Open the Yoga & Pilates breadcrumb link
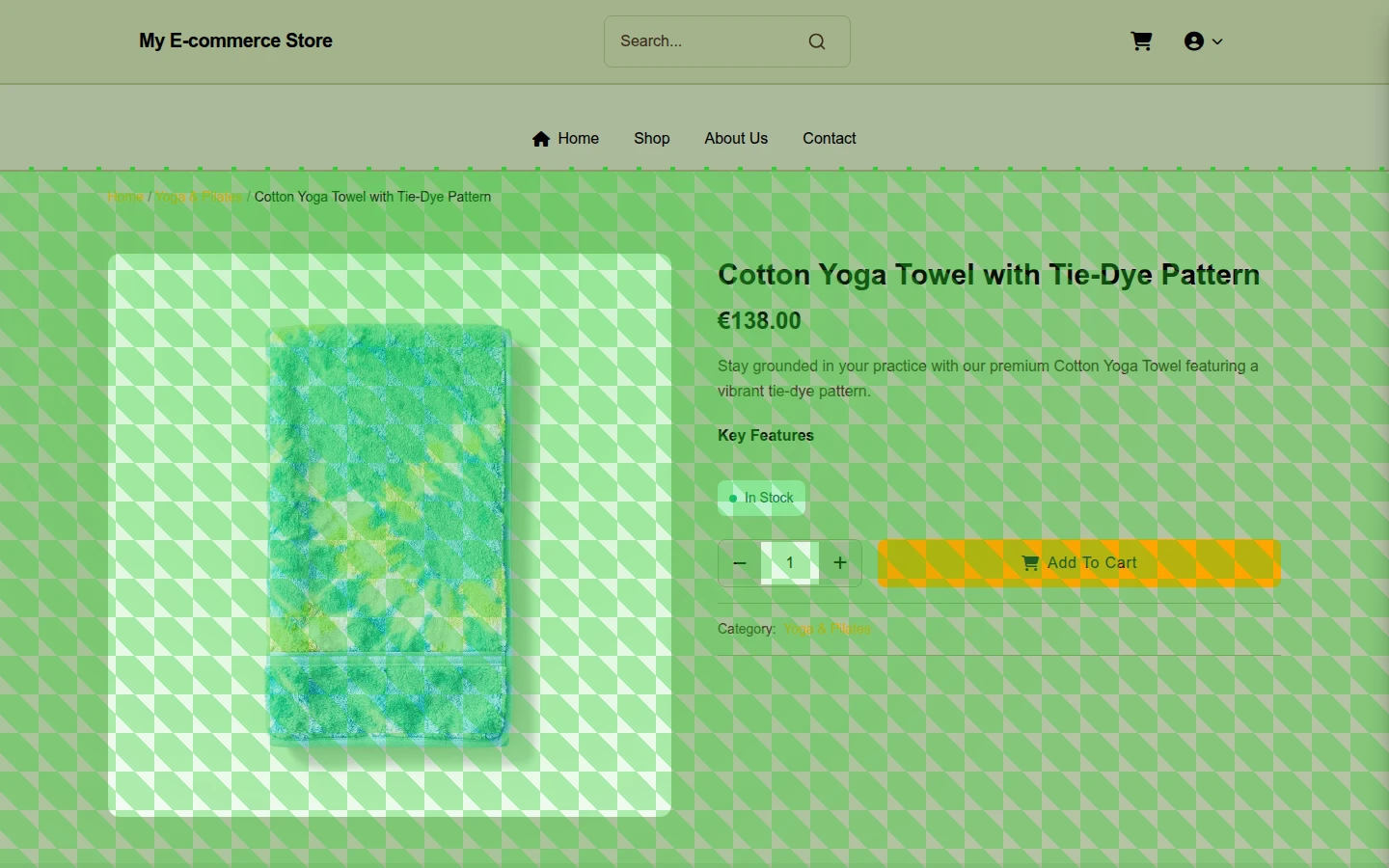Screen dimensions: 1389x868 point(199,197)
